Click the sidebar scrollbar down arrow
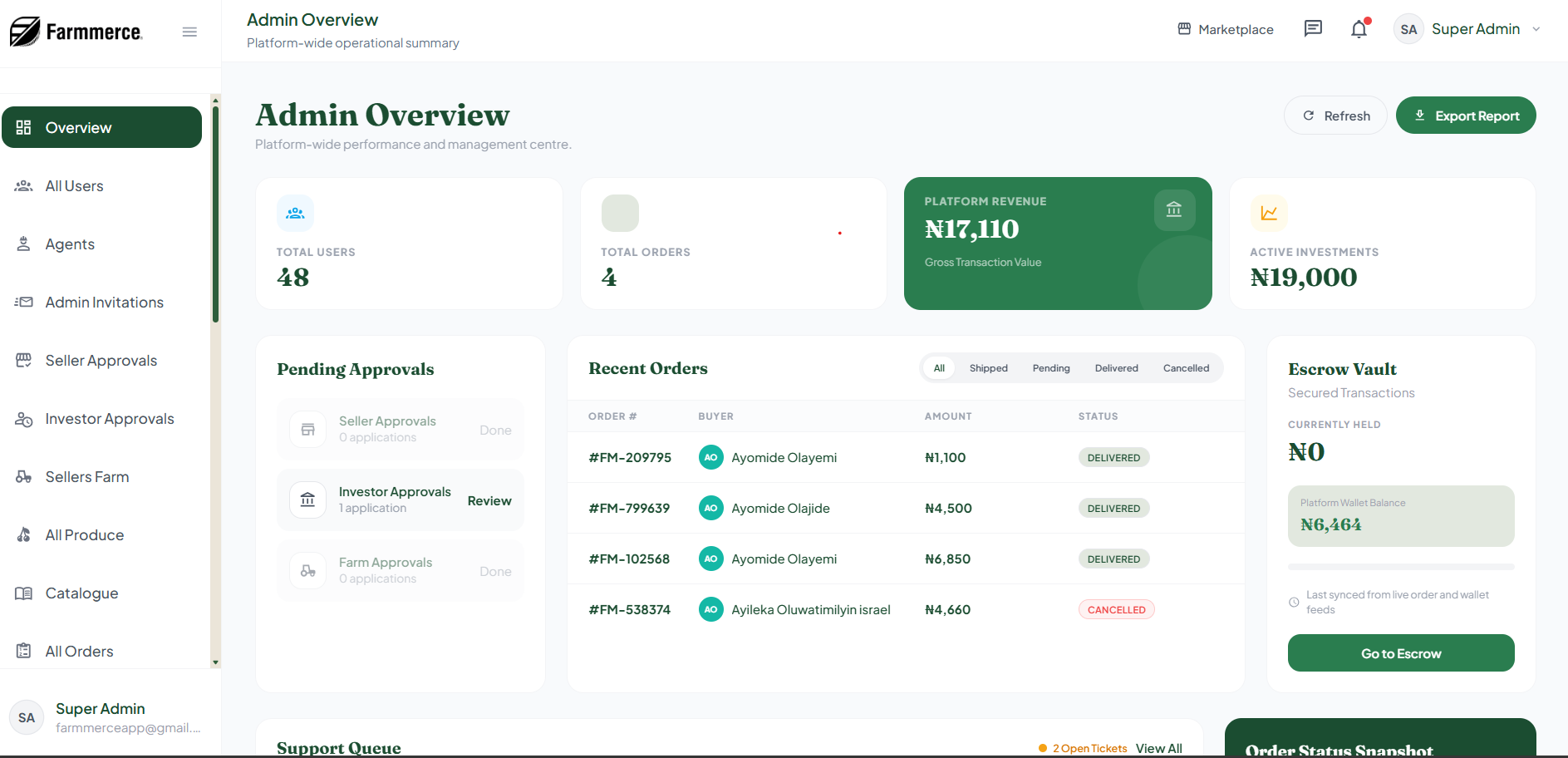Image resolution: width=1568 pixels, height=758 pixels. tap(215, 662)
